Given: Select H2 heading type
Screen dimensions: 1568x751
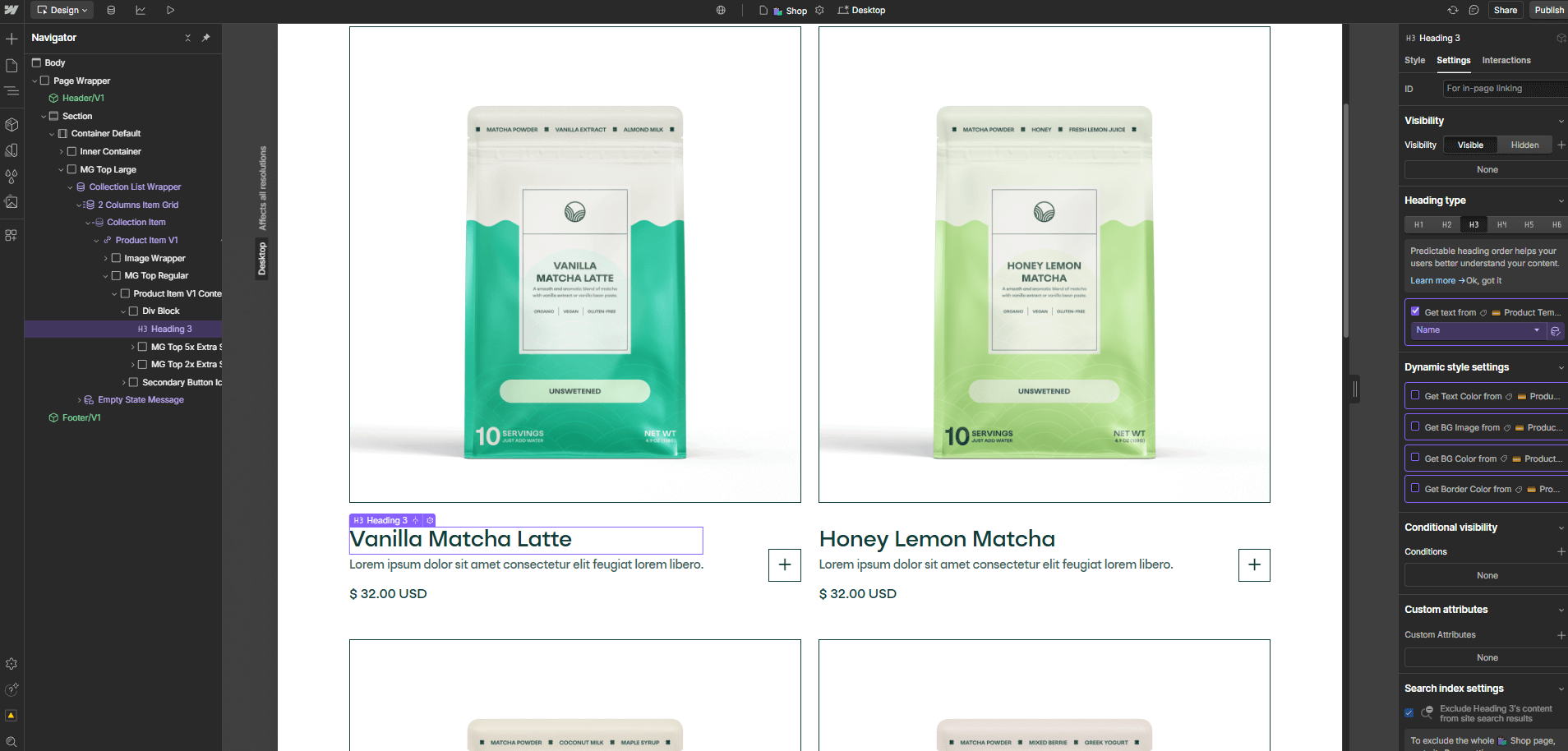Looking at the screenshot, I should tap(1446, 224).
